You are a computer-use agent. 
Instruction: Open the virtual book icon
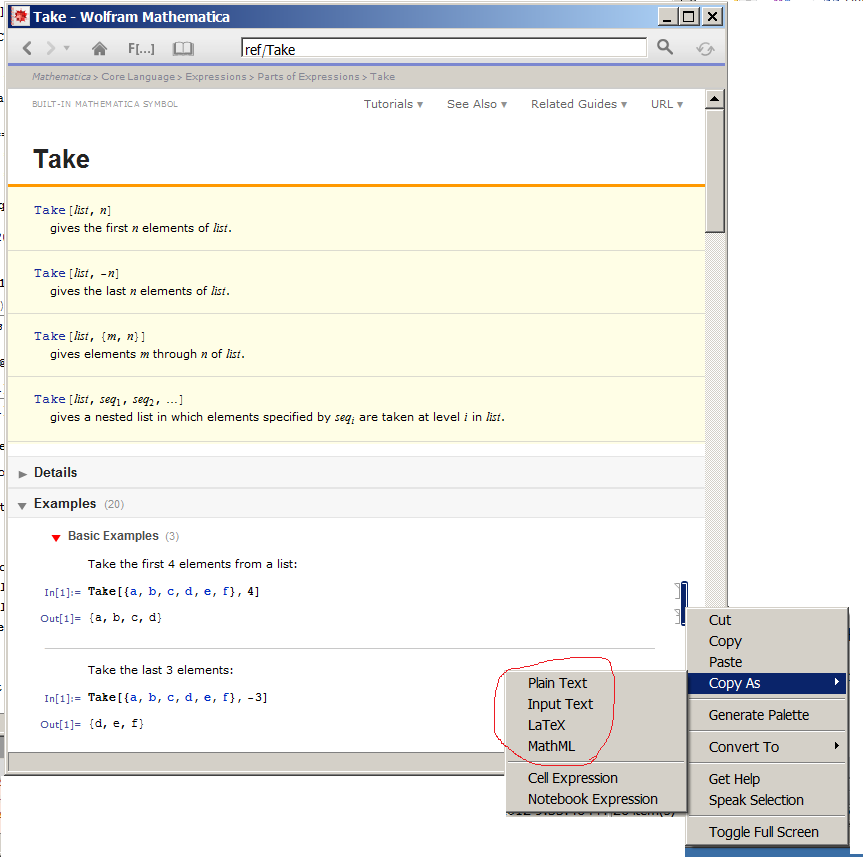[x=183, y=49]
